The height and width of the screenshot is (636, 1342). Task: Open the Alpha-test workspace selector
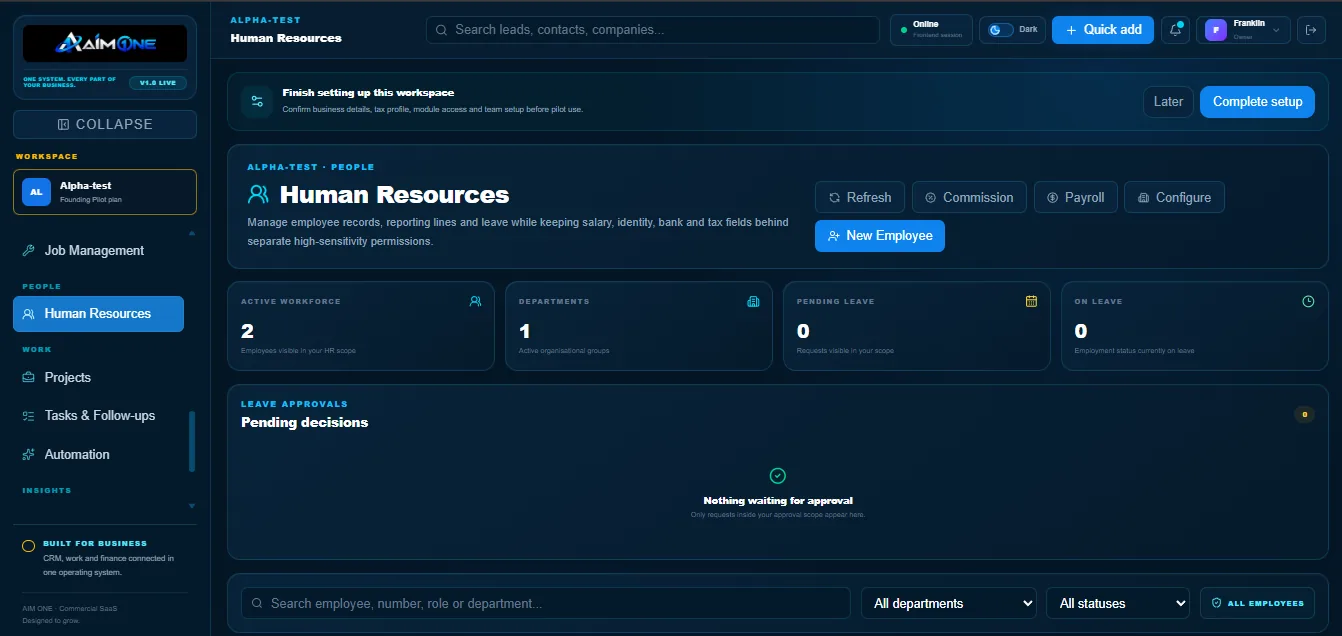[105, 192]
